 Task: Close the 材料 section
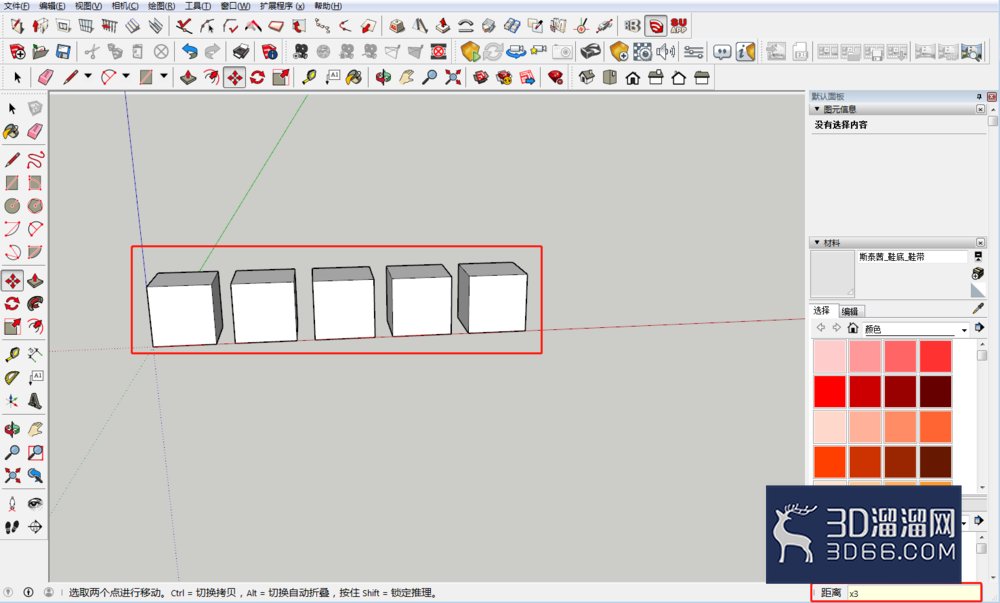point(980,243)
